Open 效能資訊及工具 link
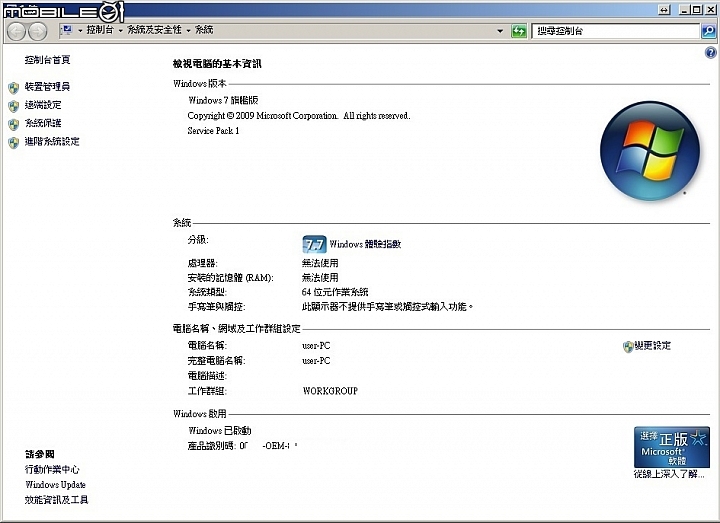720x523 pixels. pyautogui.click(x=56, y=500)
